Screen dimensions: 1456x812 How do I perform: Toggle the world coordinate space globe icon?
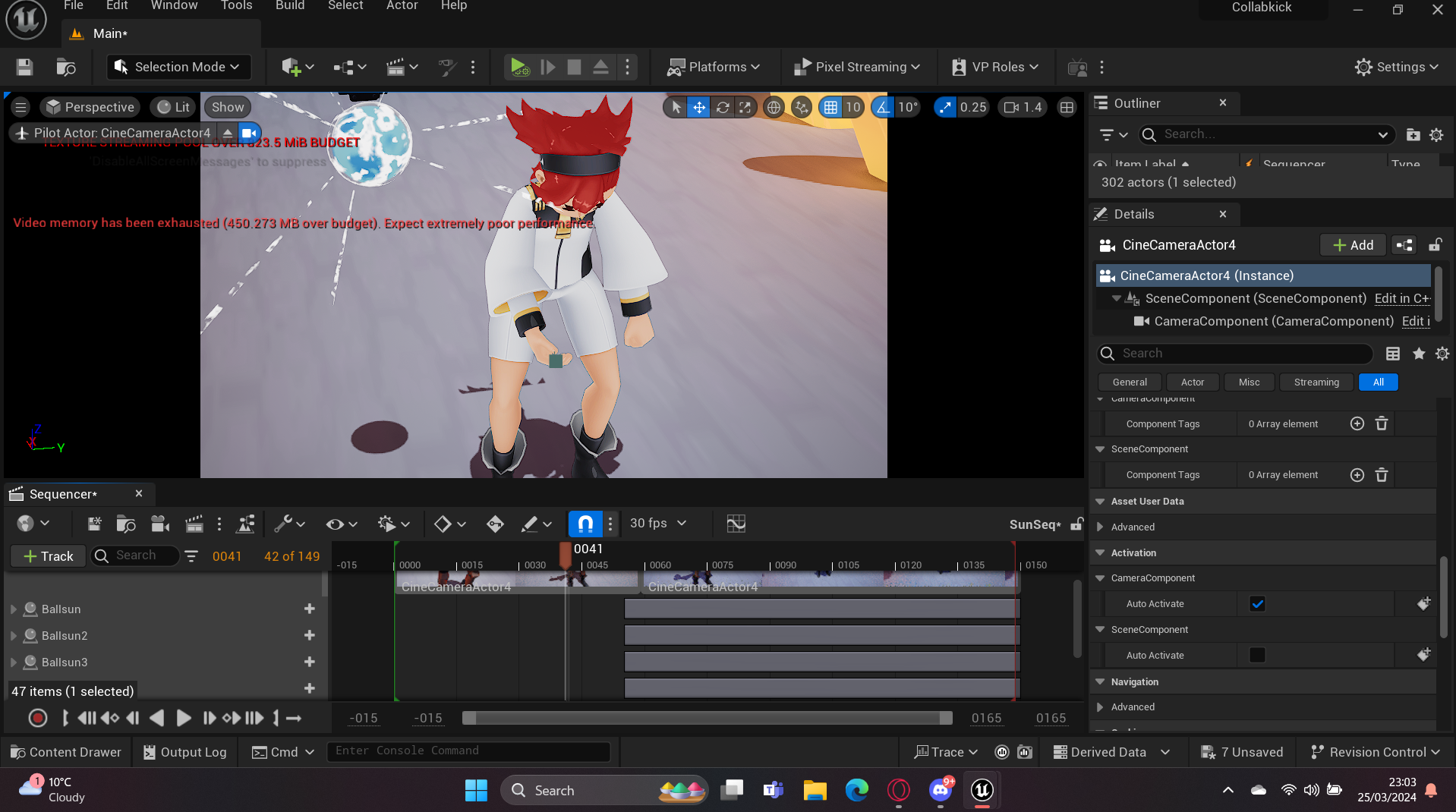774,107
